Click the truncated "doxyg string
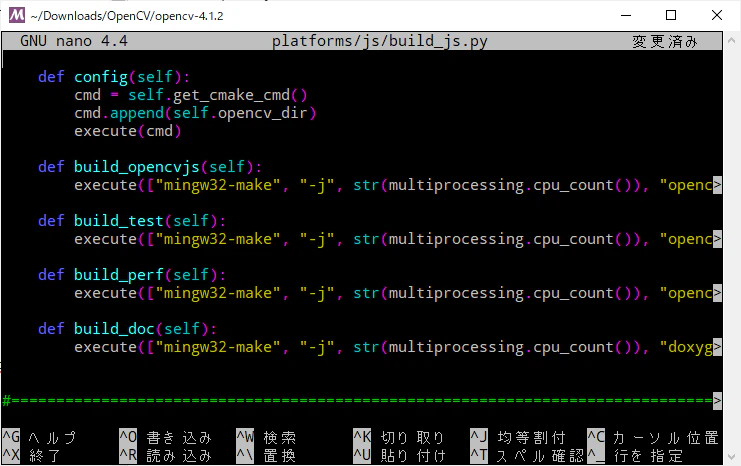 point(686,348)
